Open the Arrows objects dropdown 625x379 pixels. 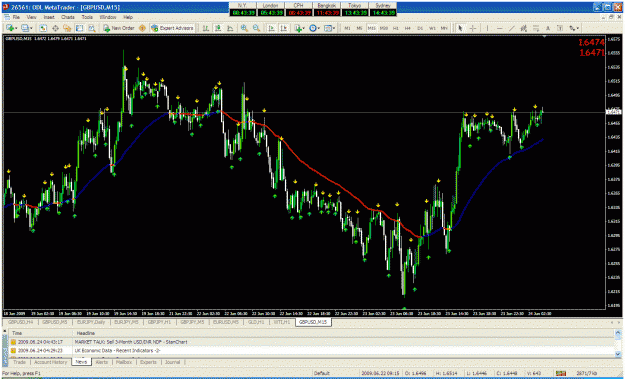(574, 28)
